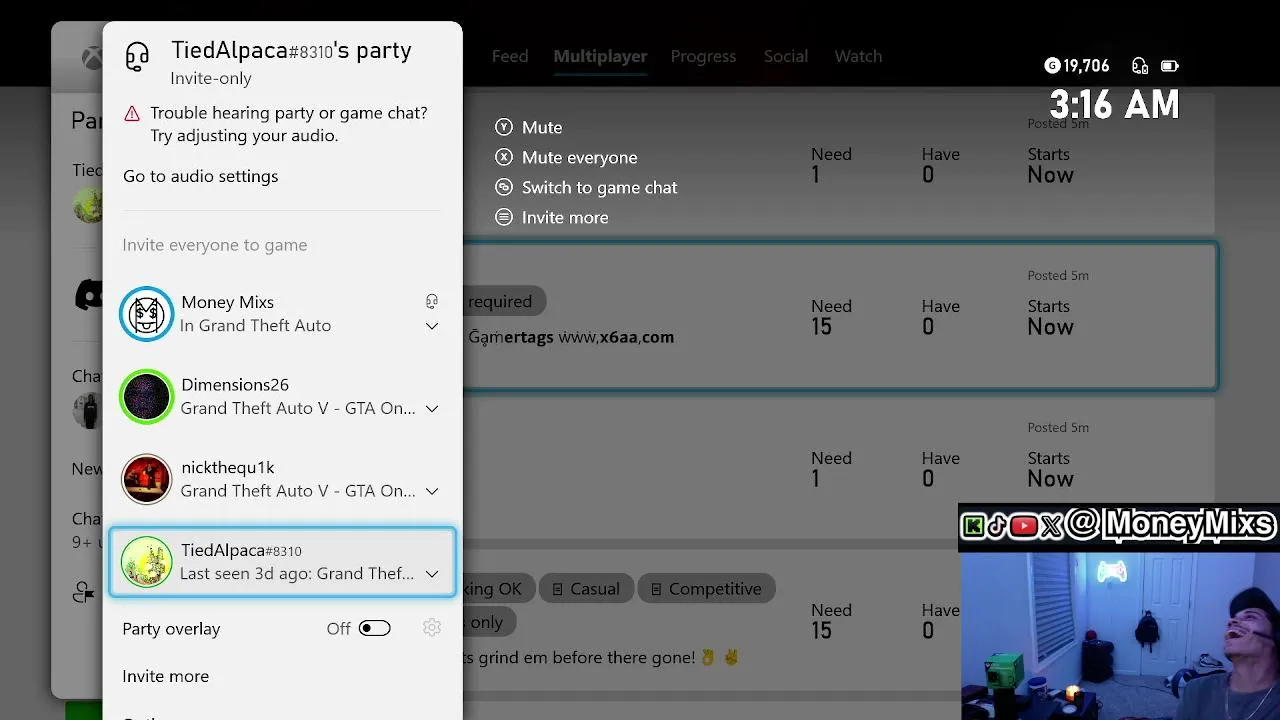Select Switch to game chat
This screenshot has width=1280, height=720.
[x=599, y=187]
